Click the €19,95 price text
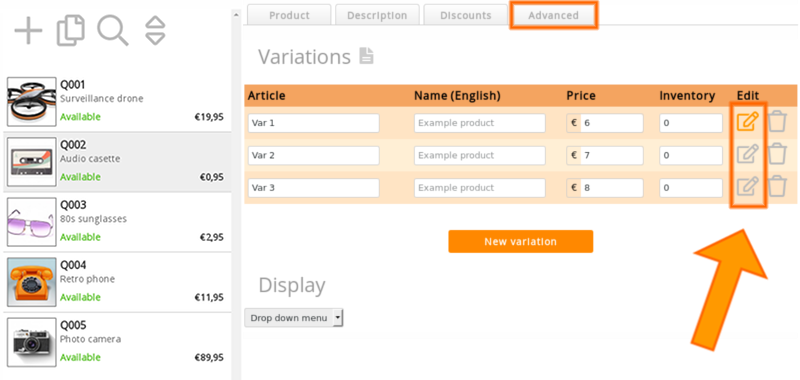The height and width of the screenshot is (380, 800). (209, 117)
